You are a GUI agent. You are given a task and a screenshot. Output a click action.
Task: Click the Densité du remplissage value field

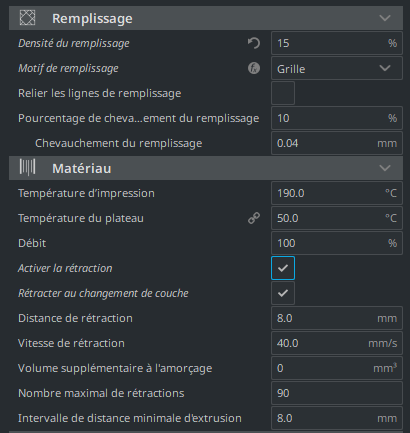click(x=337, y=43)
